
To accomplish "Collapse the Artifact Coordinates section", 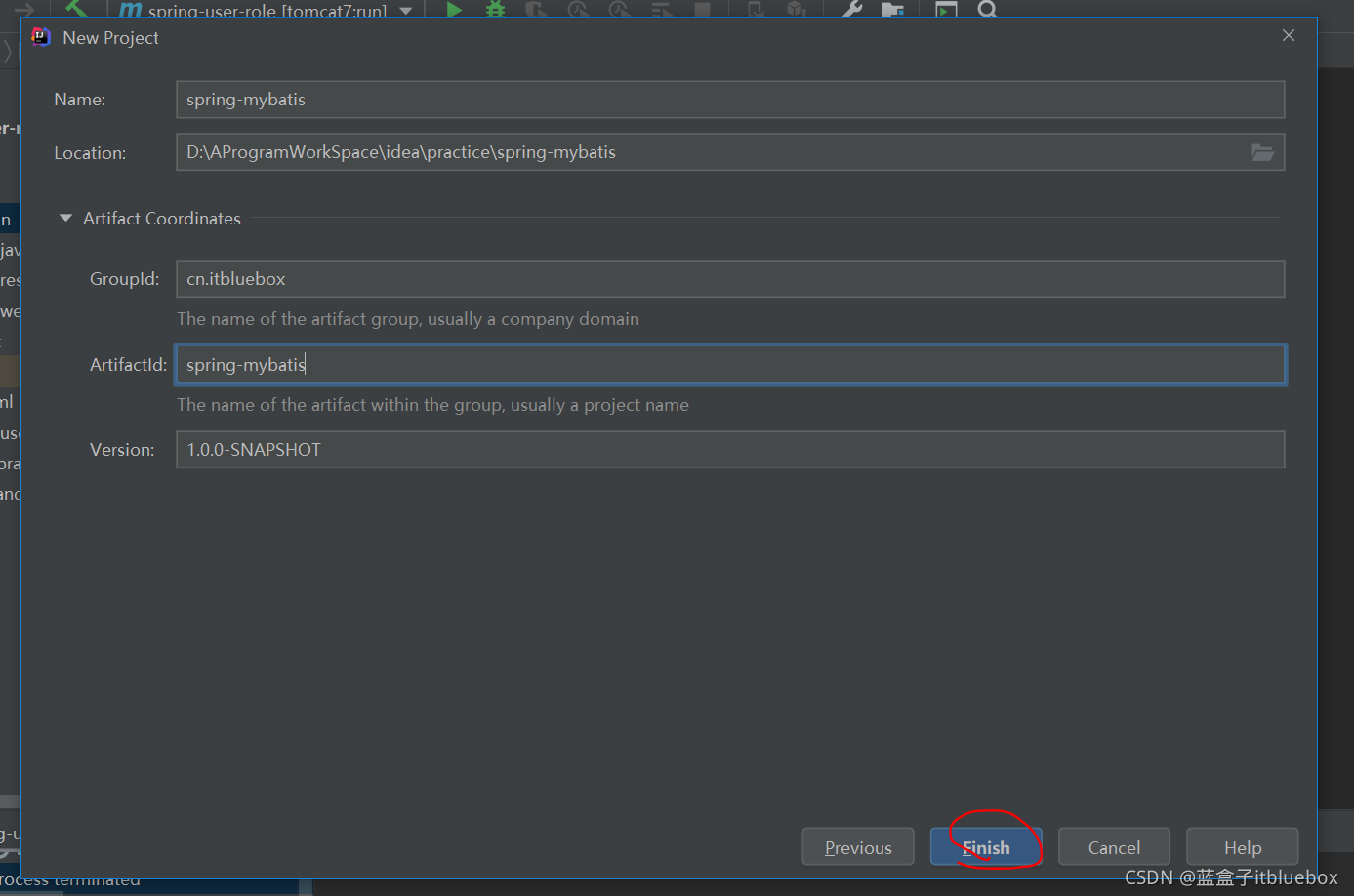I will click(65, 219).
